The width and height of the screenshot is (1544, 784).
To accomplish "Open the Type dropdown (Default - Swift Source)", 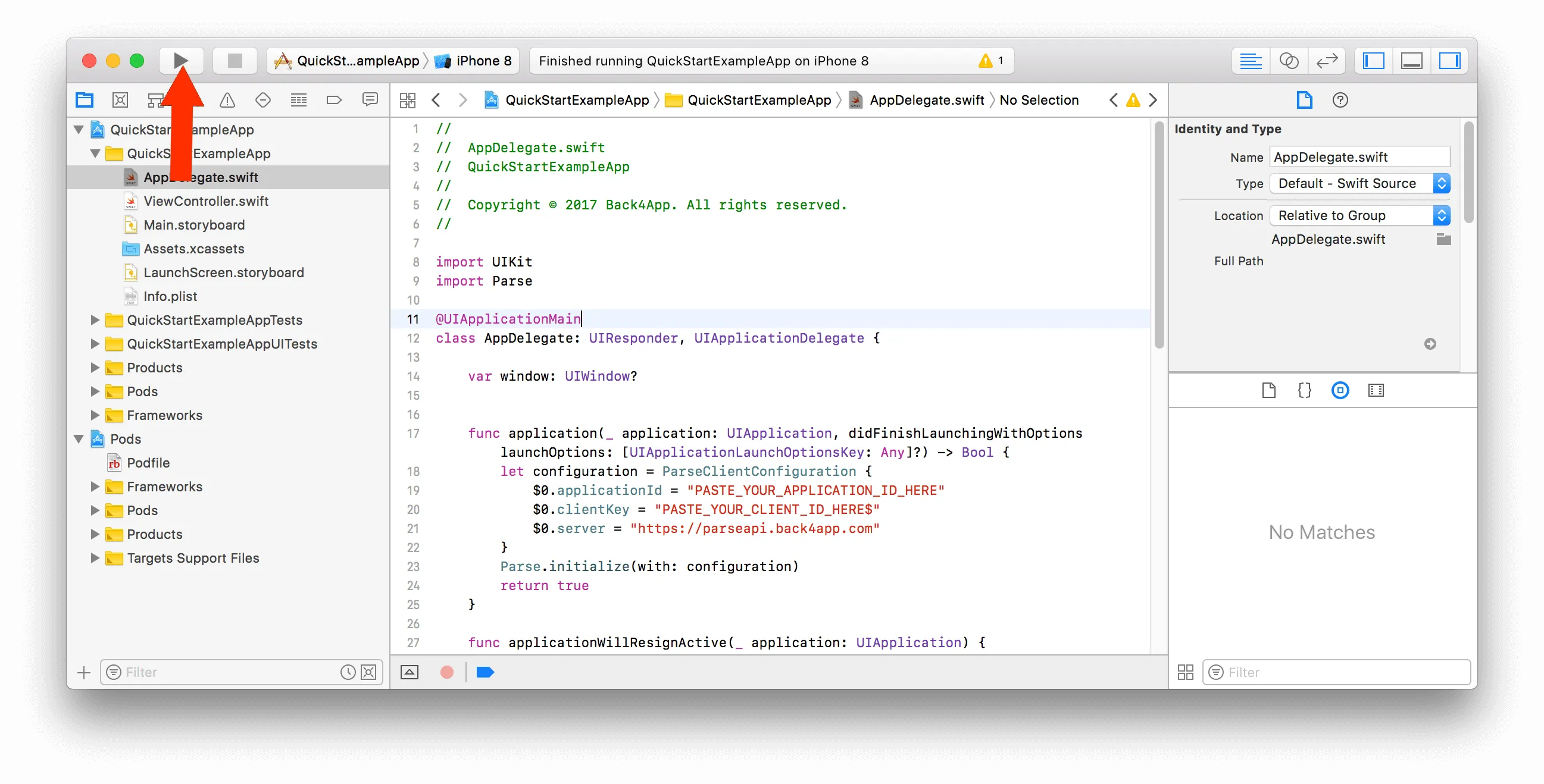I will click(x=1359, y=183).
